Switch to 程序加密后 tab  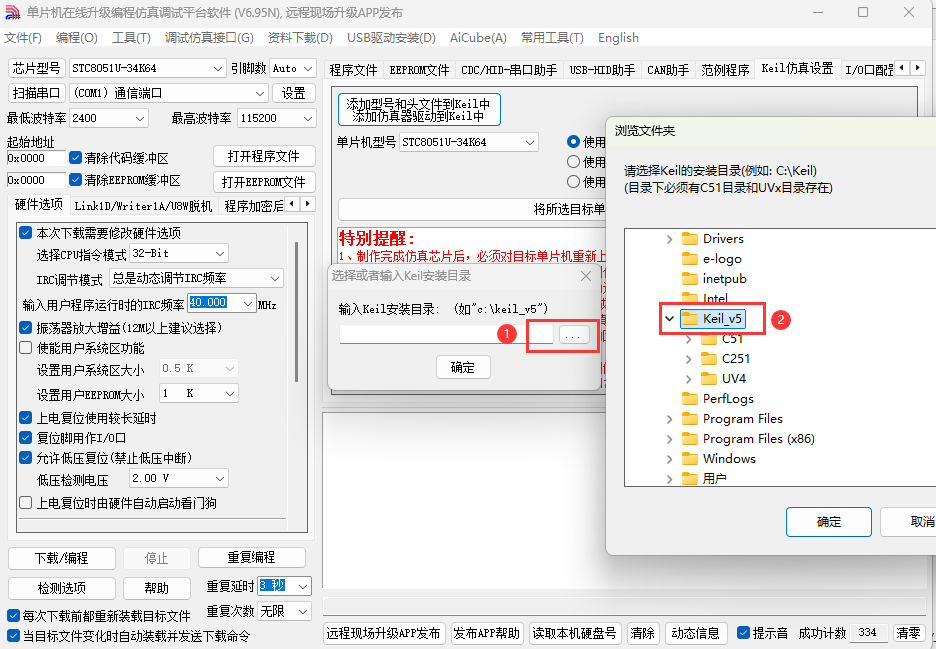253,206
